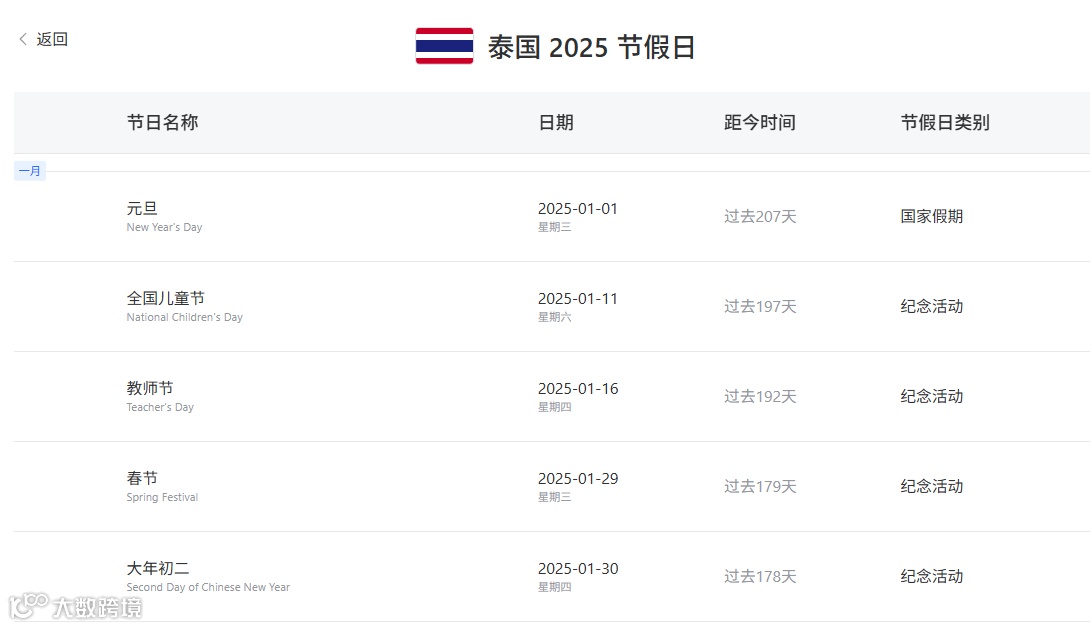This screenshot has height=627, width=1090.
Task: Click 纪念活动 label in the 教师节 row
Action: [x=932, y=396]
